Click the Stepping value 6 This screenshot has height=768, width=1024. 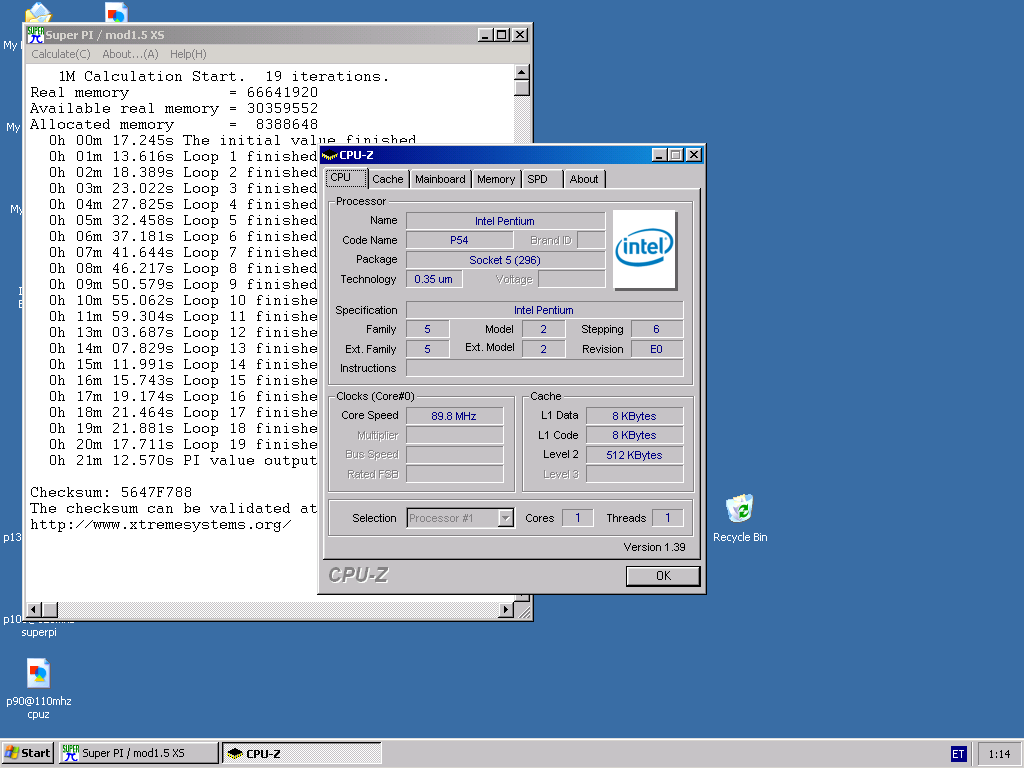tap(657, 329)
